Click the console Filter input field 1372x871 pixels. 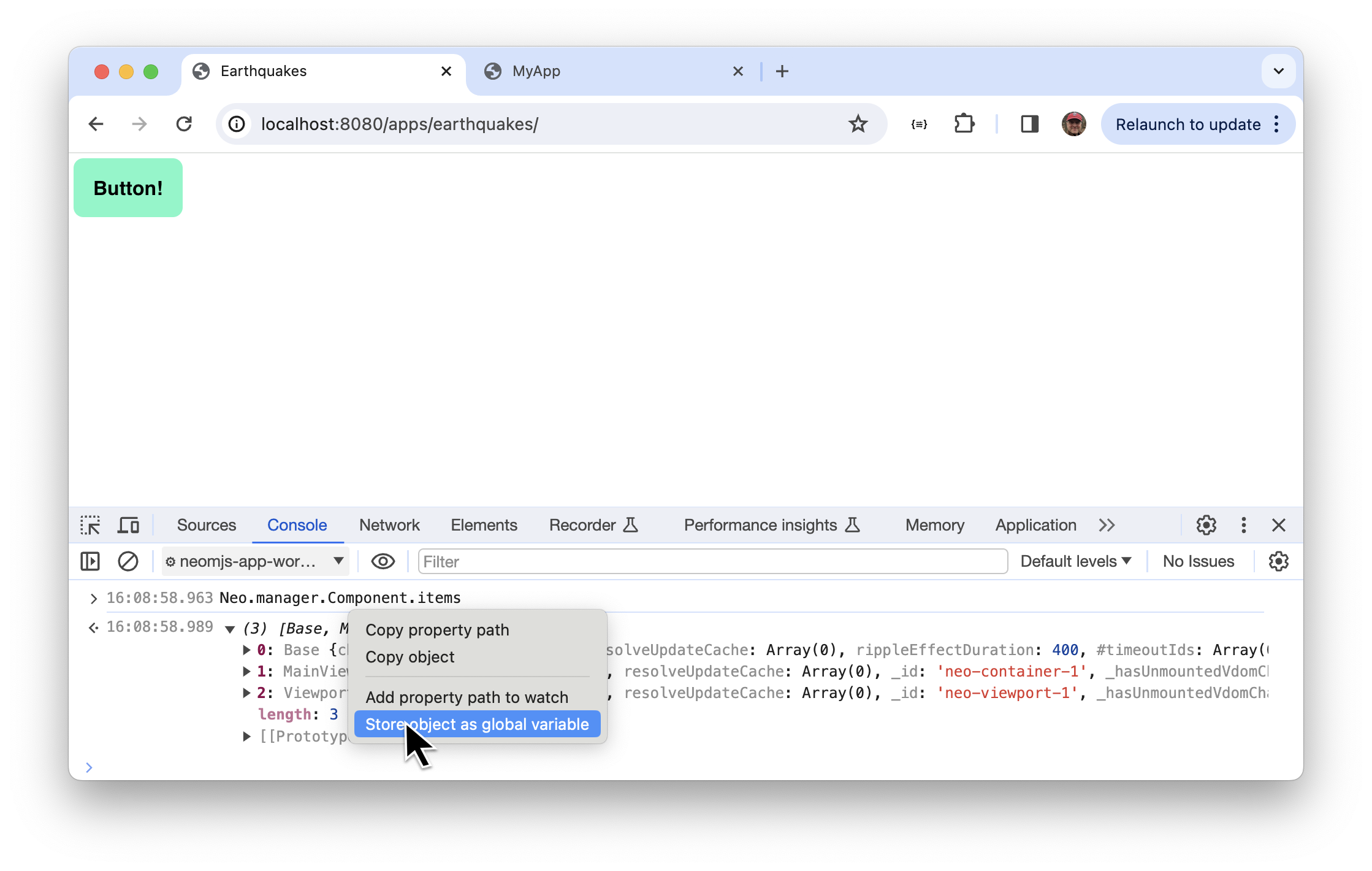pos(712,561)
